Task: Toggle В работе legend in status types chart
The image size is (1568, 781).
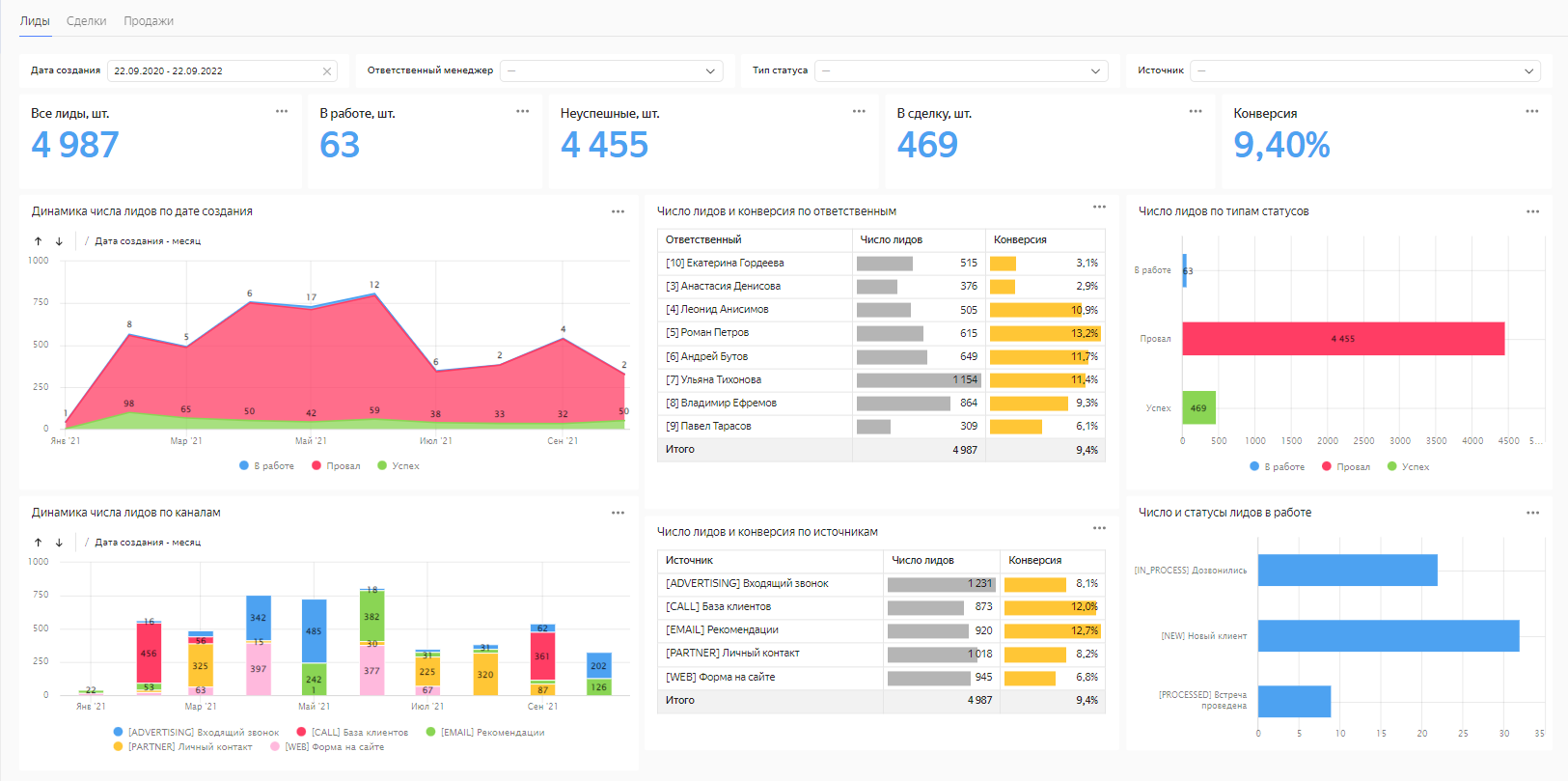Action: [1278, 467]
